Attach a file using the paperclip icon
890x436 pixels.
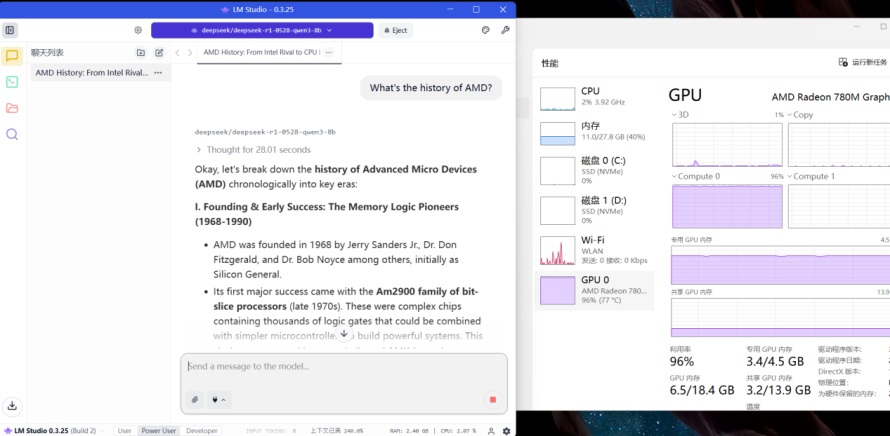[195, 399]
